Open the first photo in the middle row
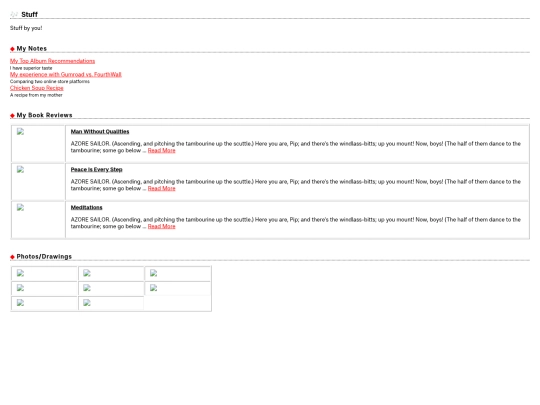This screenshot has width=540, height=405. [x=20, y=288]
